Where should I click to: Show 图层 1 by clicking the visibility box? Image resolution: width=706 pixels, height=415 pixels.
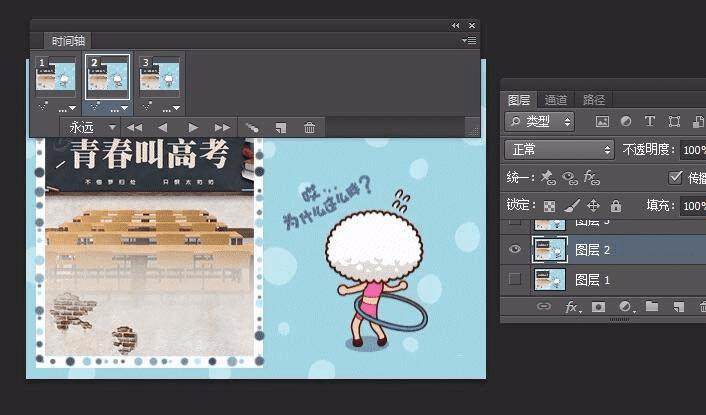point(514,279)
